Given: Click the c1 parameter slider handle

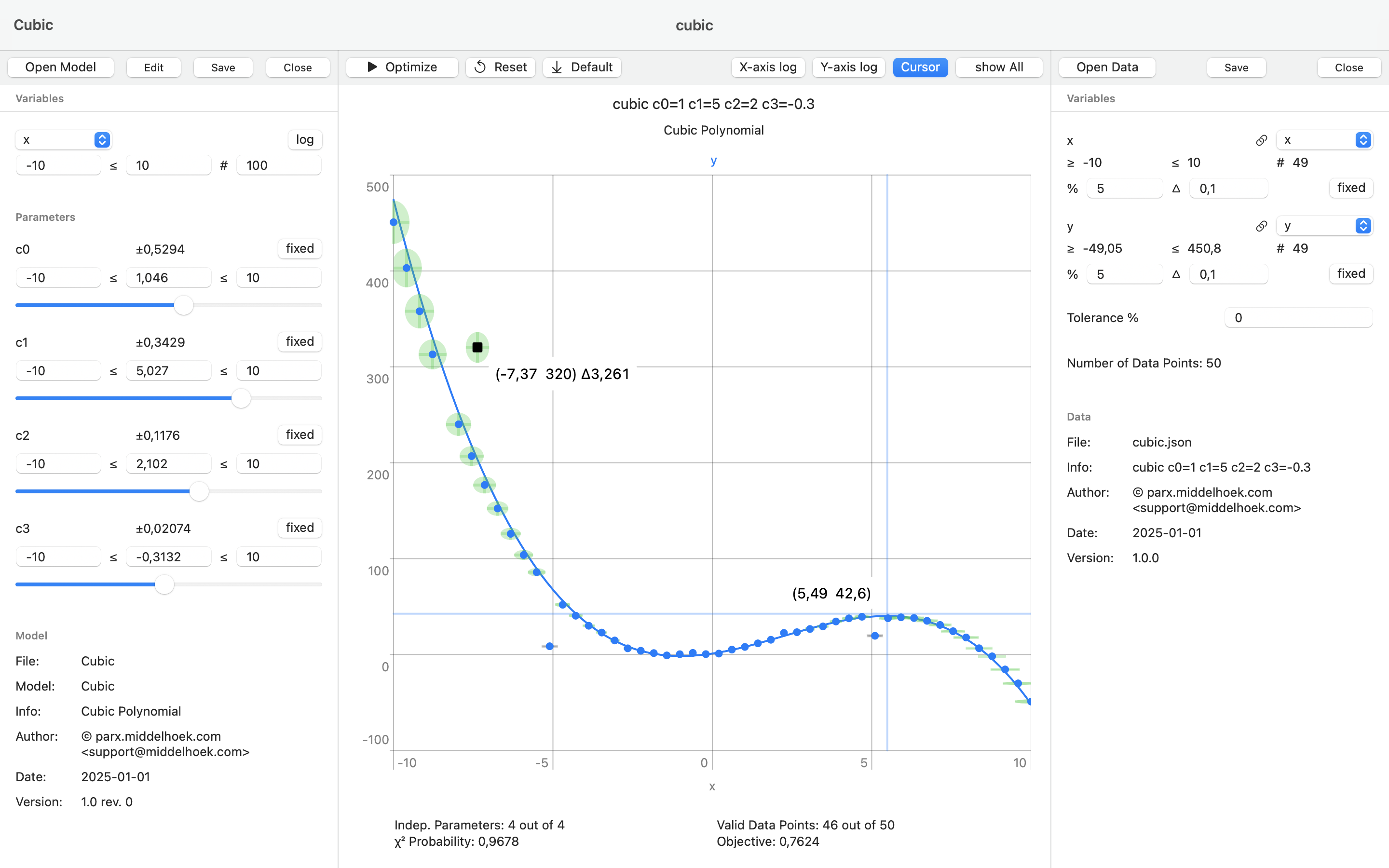Looking at the screenshot, I should (241, 398).
